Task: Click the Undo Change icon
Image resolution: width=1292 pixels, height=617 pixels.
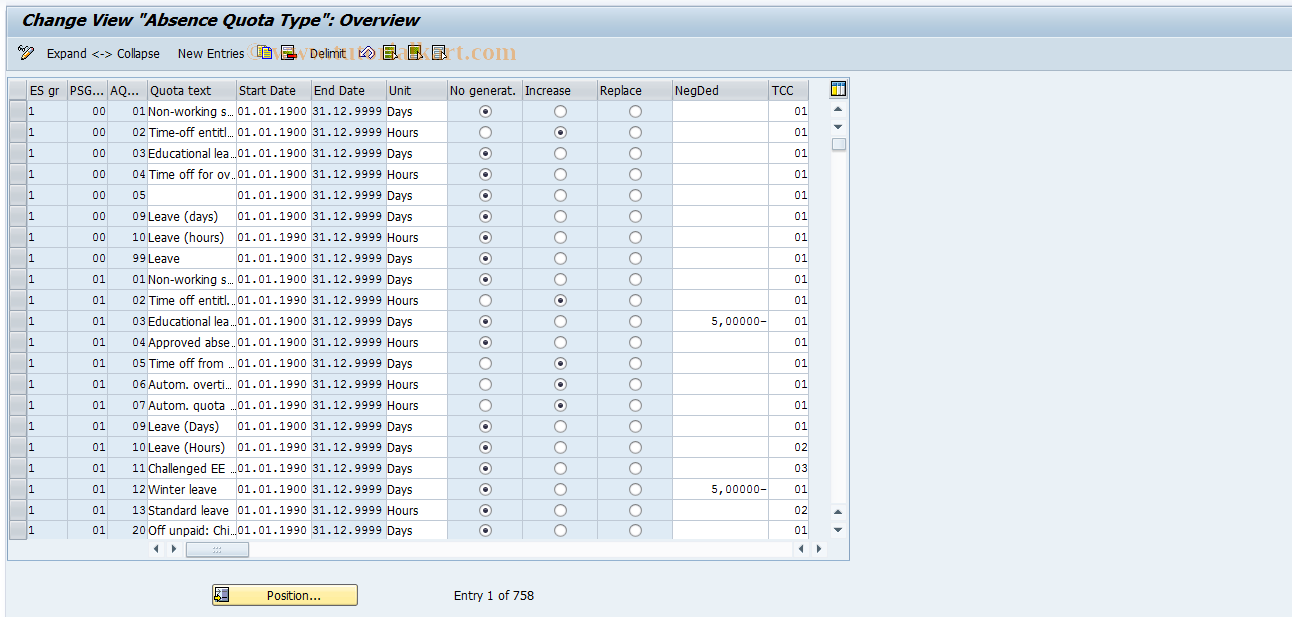Action: (367, 53)
